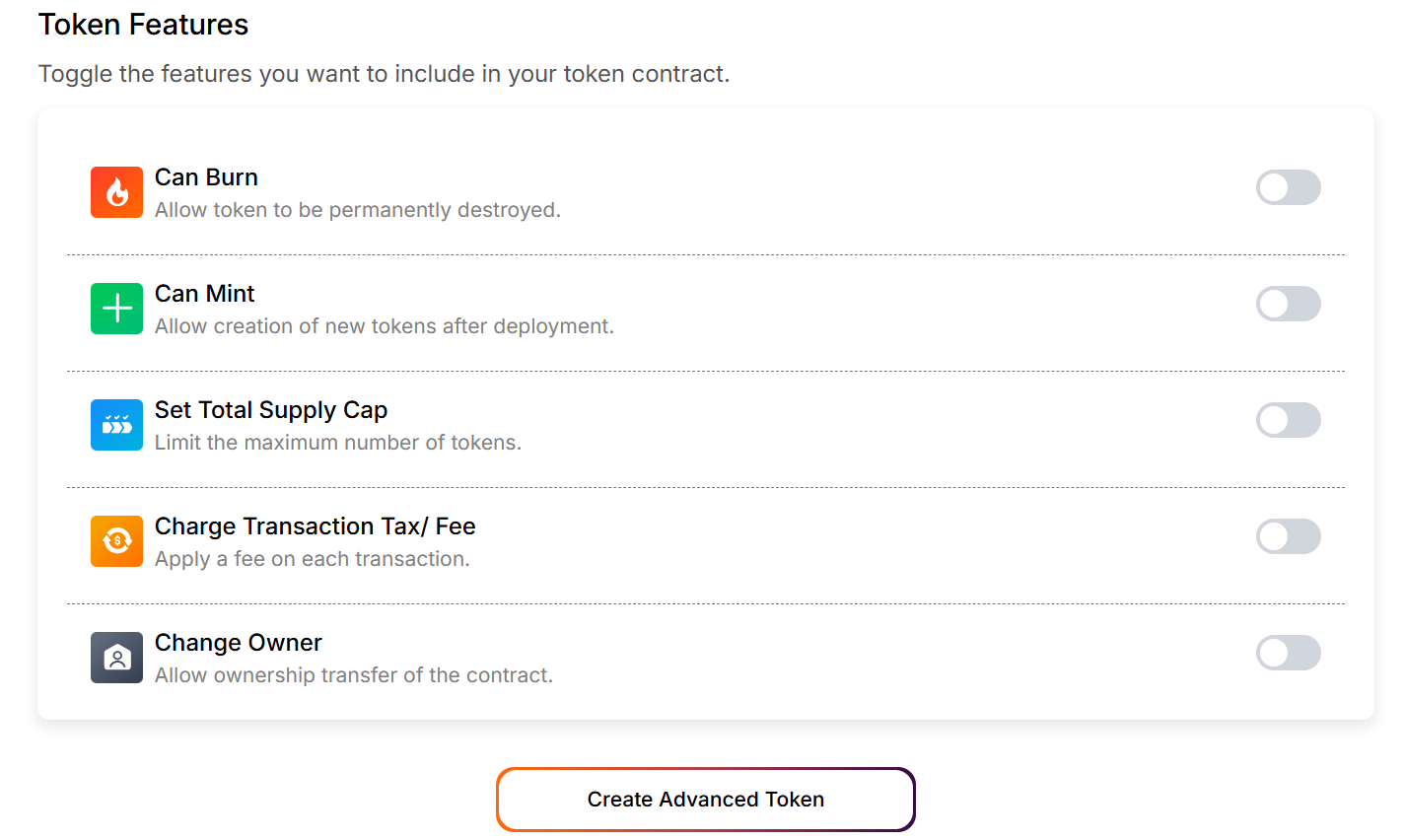Click the blue Set Total Supply Cap icon
This screenshot has width=1405, height=840.
tap(116, 425)
